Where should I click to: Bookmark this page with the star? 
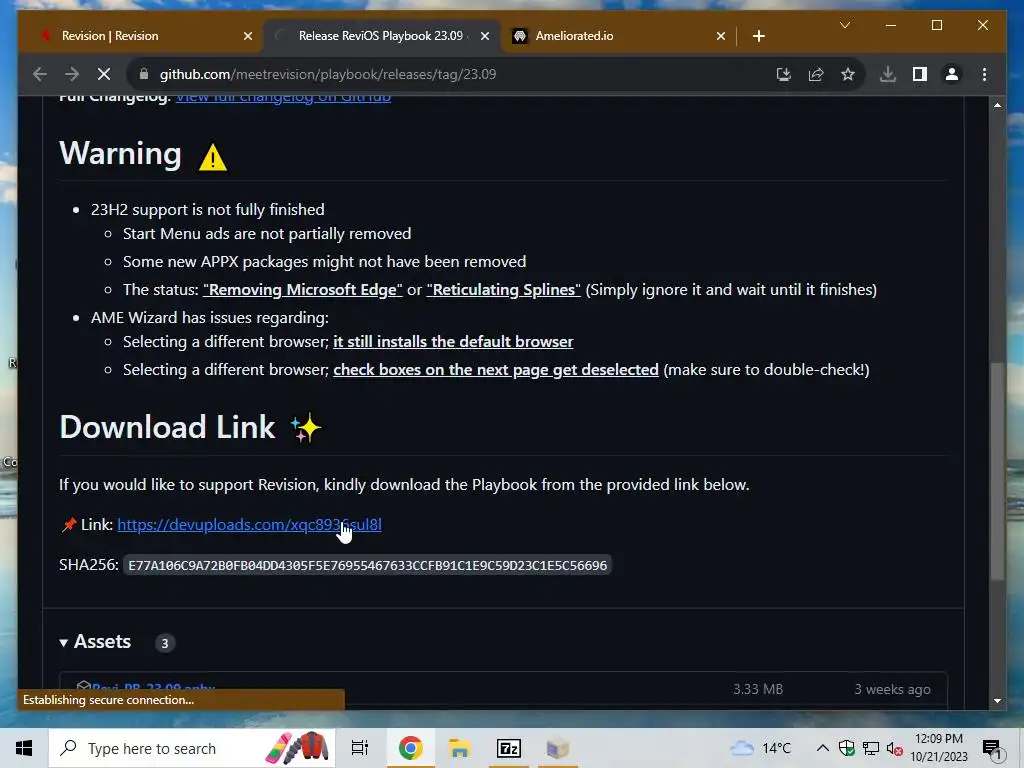coord(848,74)
